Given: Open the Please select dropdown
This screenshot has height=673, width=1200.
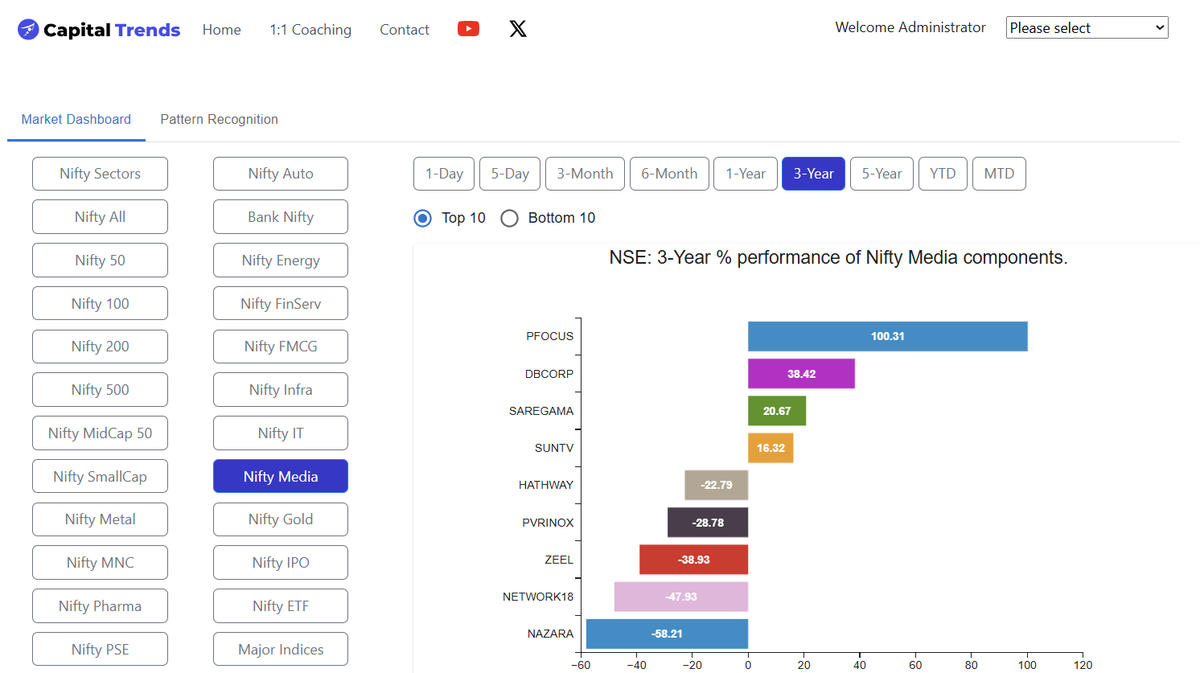Looking at the screenshot, I should tap(1087, 28).
